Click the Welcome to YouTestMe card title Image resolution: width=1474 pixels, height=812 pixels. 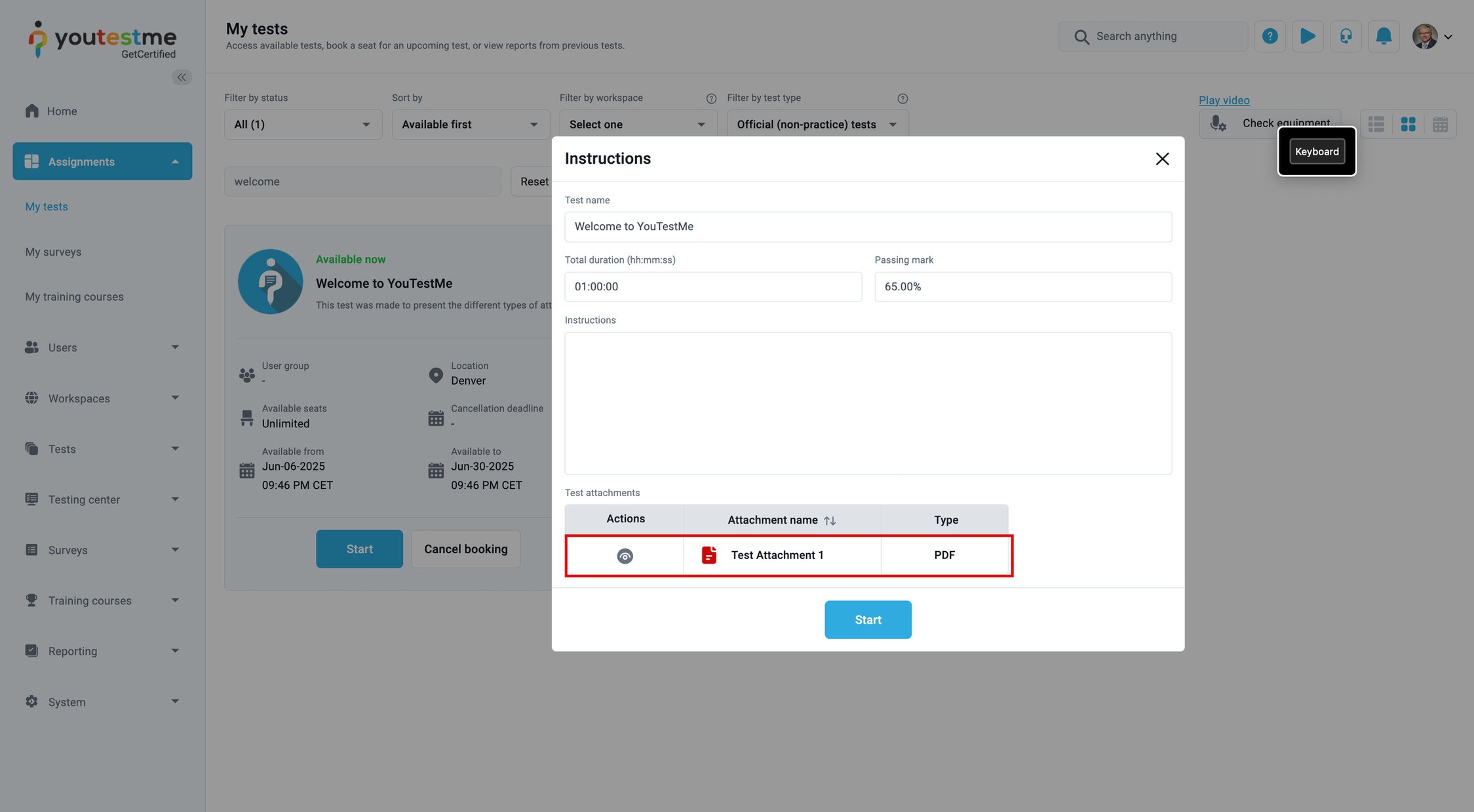384,283
